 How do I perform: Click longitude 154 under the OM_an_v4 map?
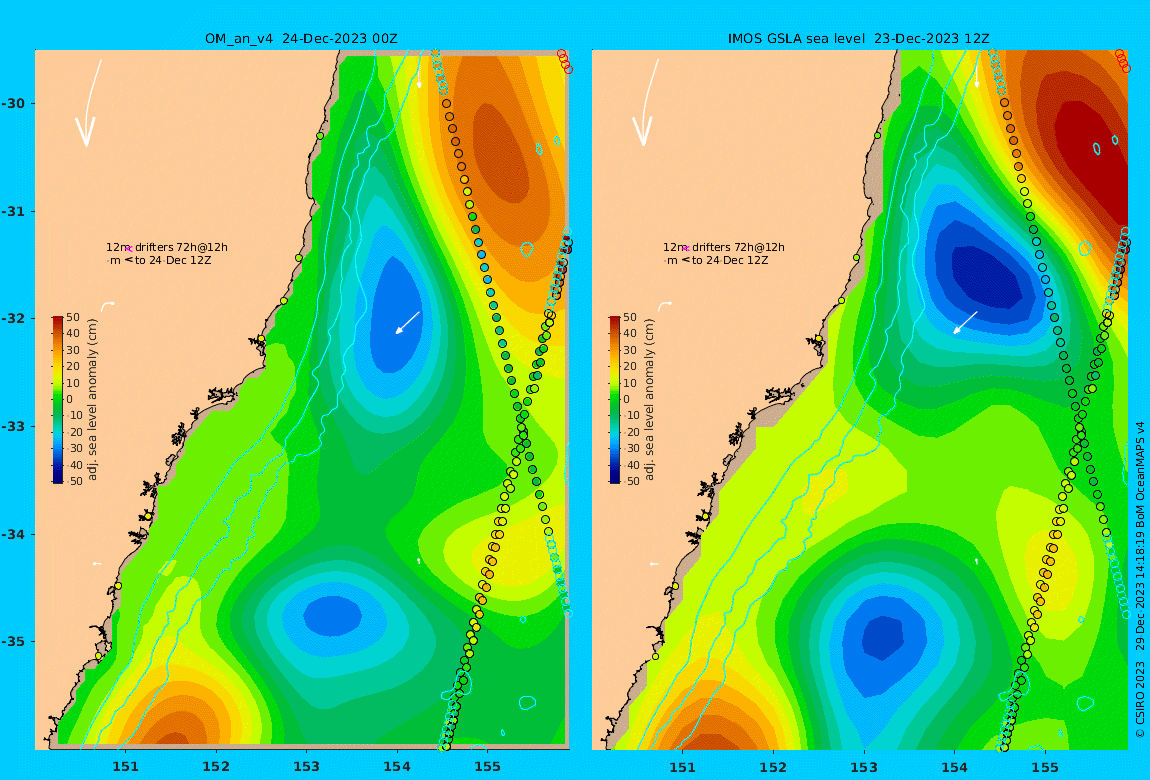[x=397, y=767]
